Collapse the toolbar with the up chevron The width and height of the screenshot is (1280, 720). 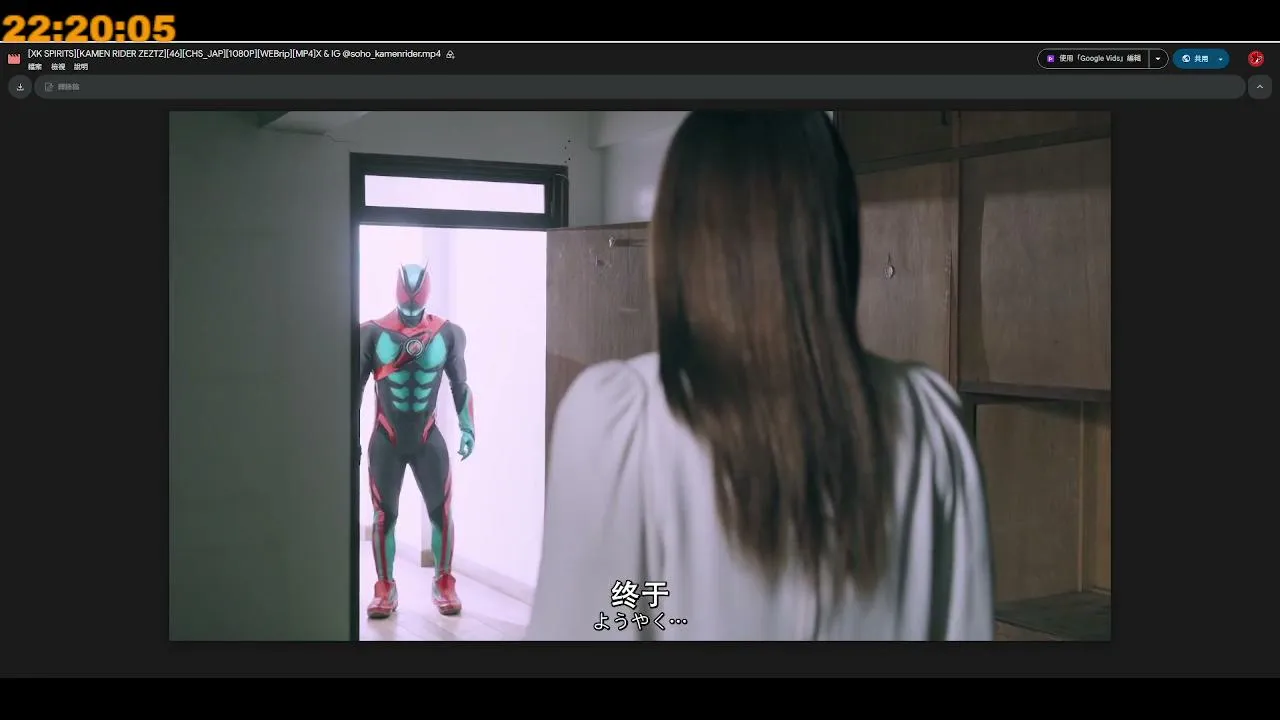click(x=1259, y=87)
